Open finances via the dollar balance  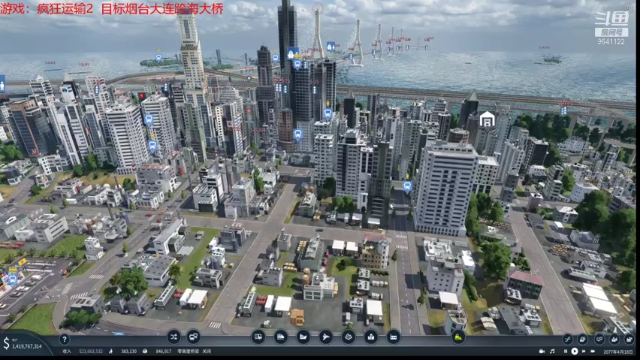[22, 345]
